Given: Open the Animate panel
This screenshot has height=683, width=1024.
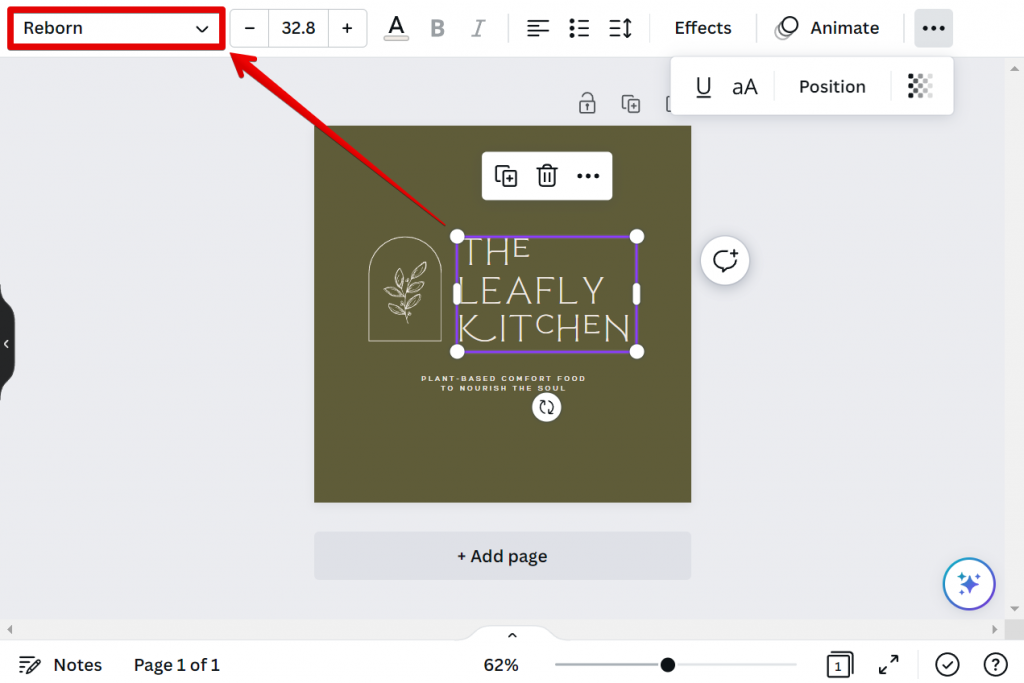Looking at the screenshot, I should pos(828,28).
